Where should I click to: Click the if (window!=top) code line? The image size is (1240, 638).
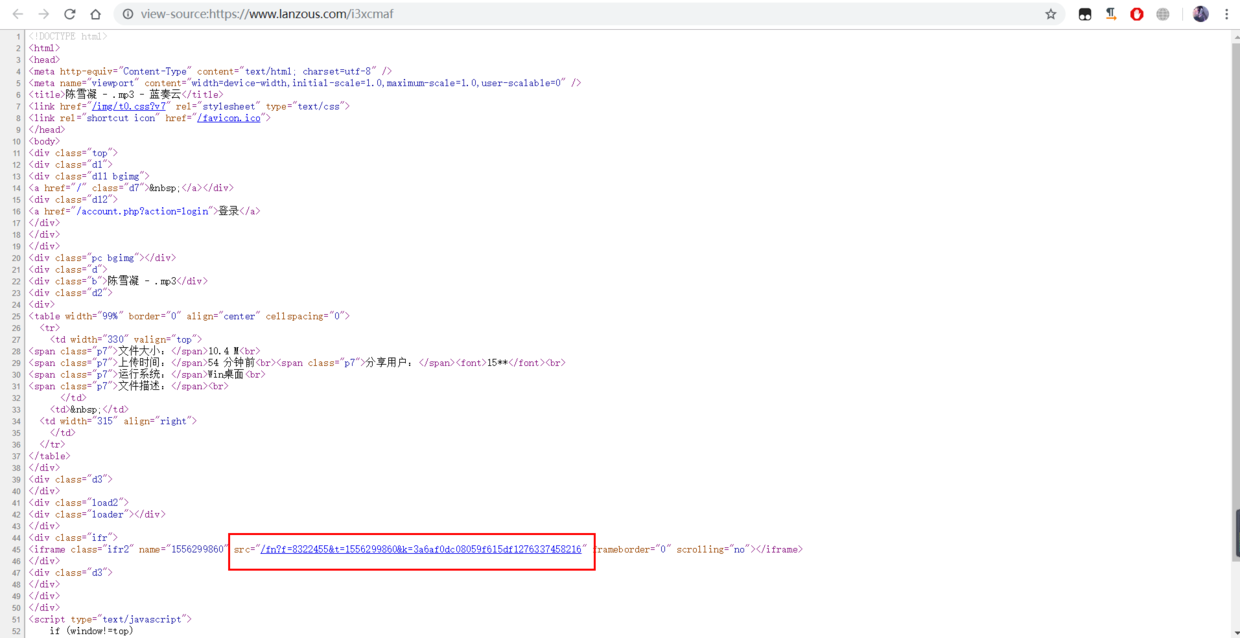point(91,631)
